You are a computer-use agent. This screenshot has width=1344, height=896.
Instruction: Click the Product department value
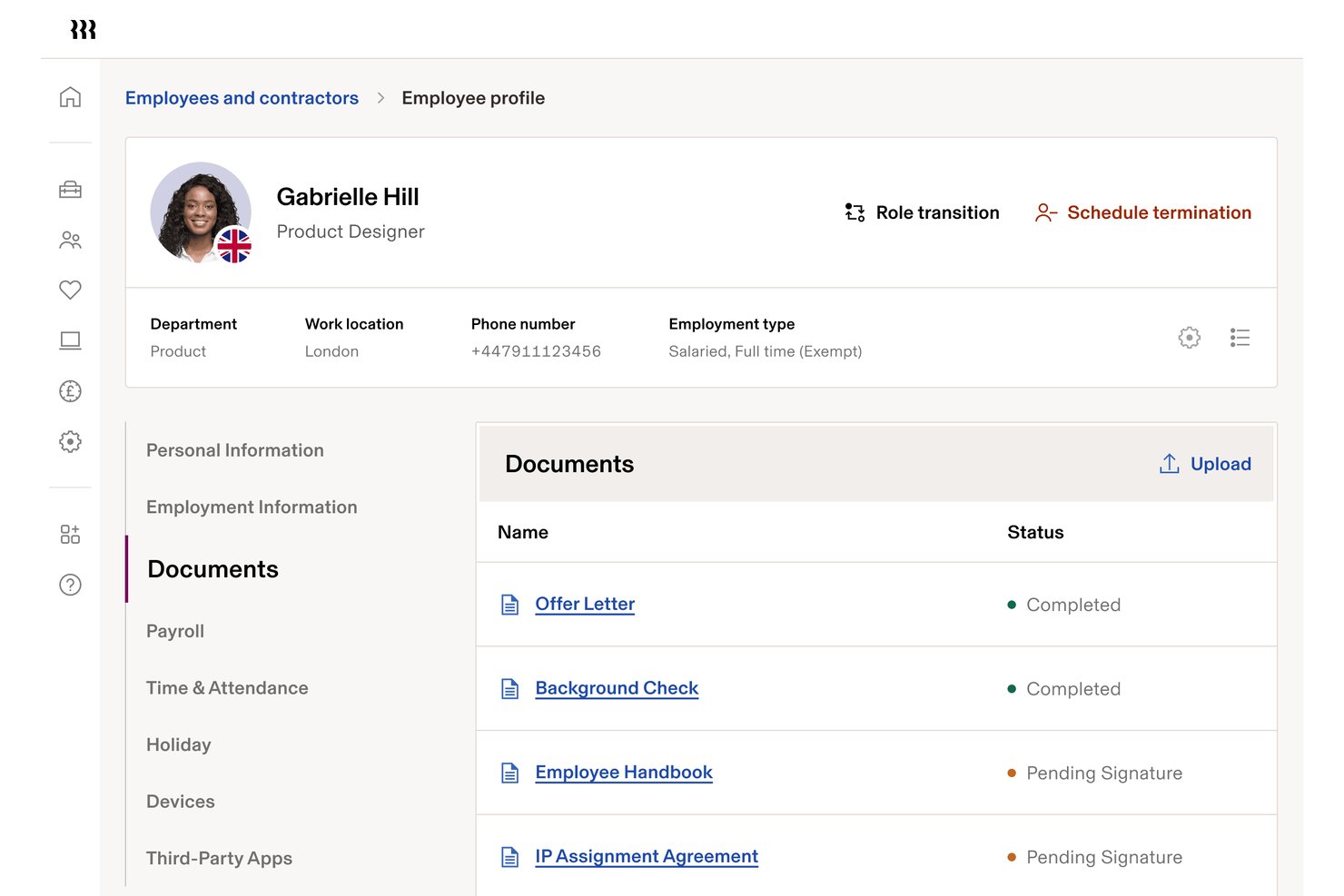coord(178,351)
